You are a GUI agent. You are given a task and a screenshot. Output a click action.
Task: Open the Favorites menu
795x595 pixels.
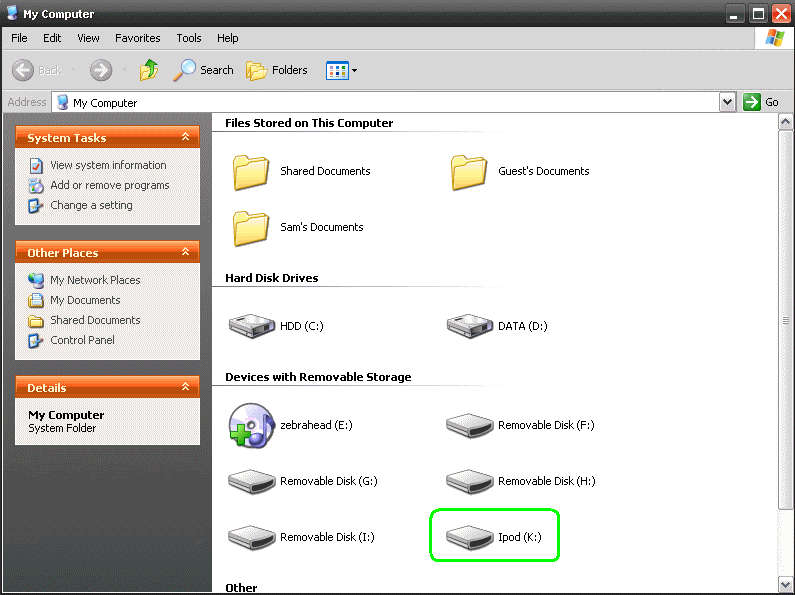click(x=137, y=38)
